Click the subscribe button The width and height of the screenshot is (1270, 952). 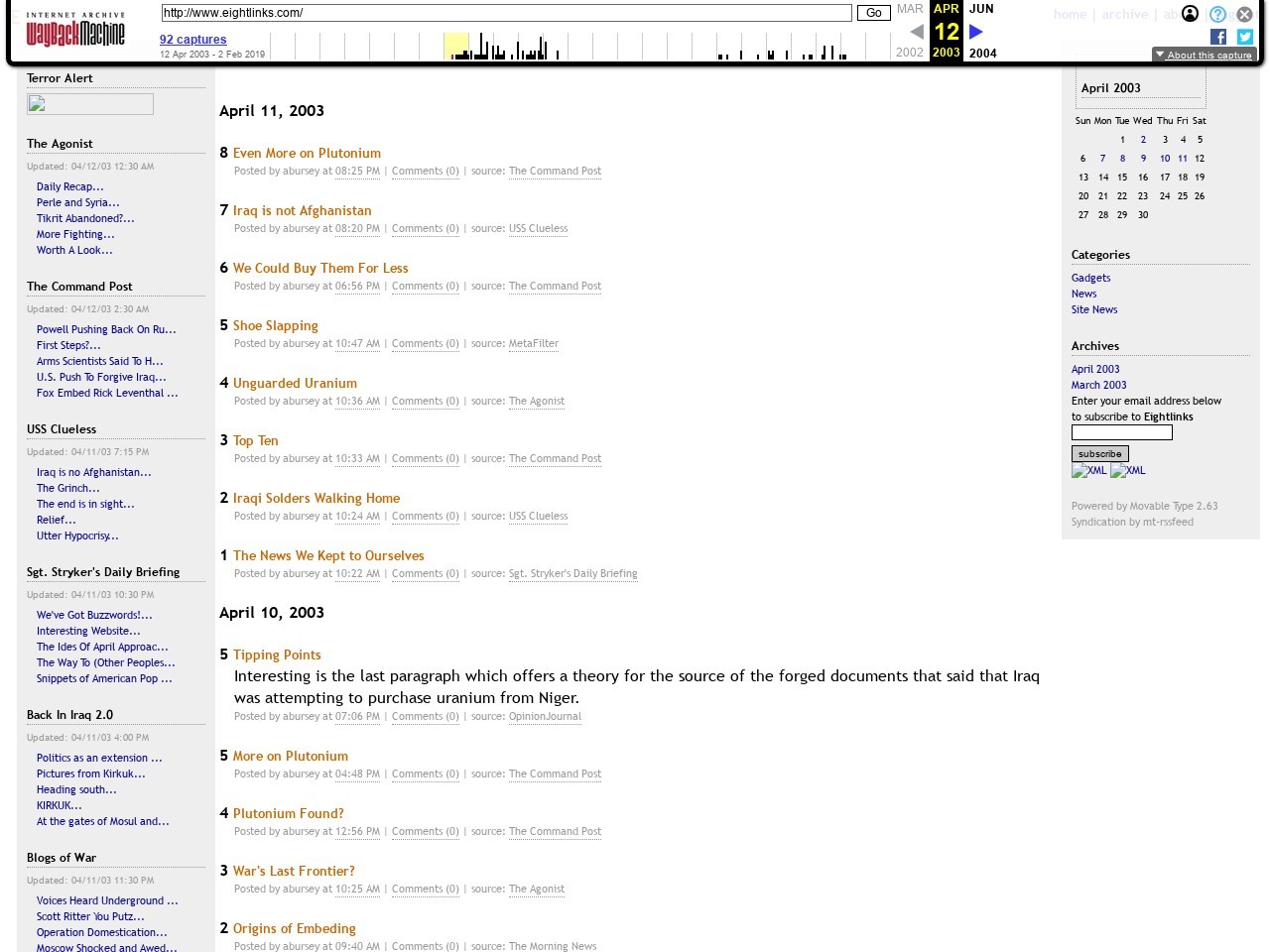click(x=1099, y=453)
